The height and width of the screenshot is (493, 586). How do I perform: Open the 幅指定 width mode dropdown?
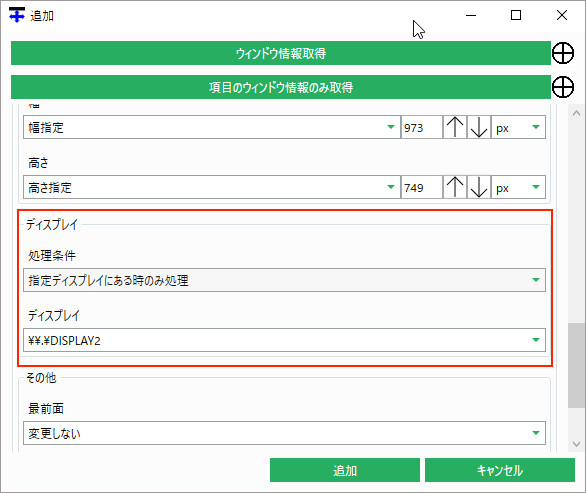coord(212,127)
